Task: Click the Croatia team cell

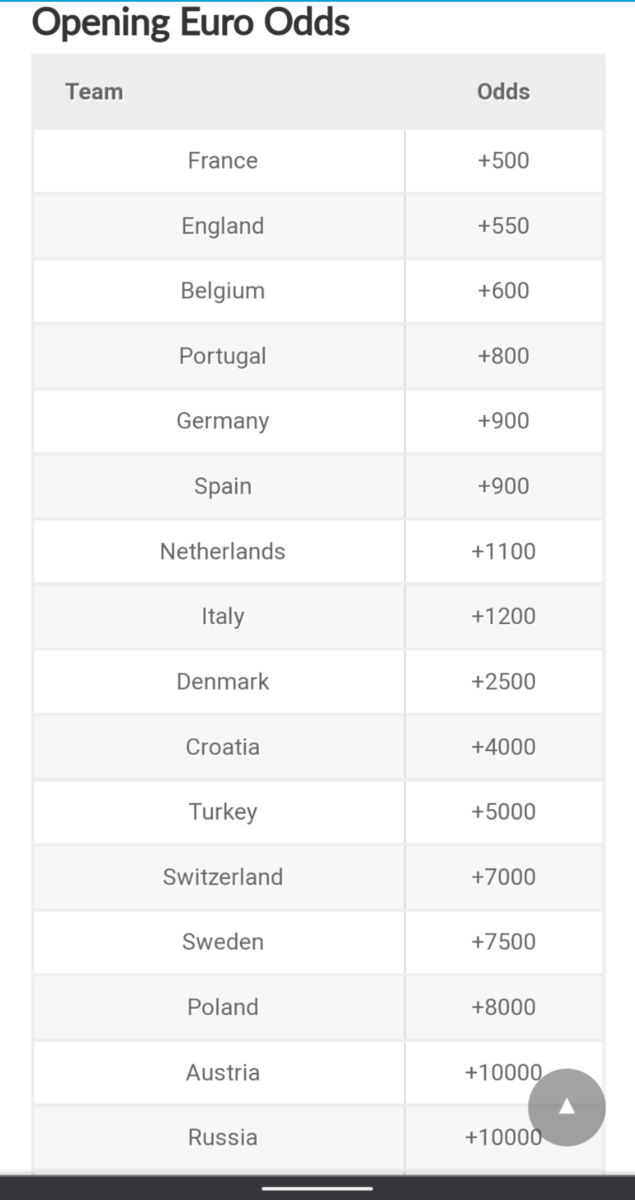Action: click(x=222, y=746)
